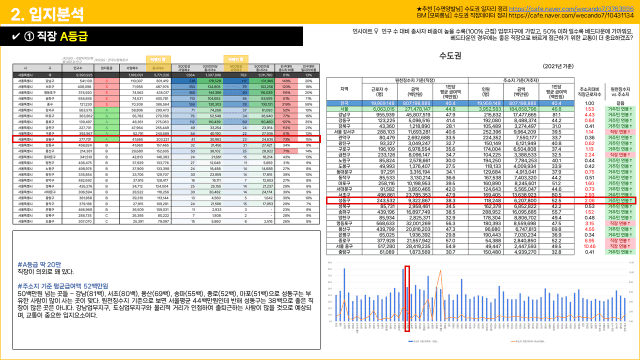Select the 수도권 table title
640x360 pixels.
[x=450, y=56]
